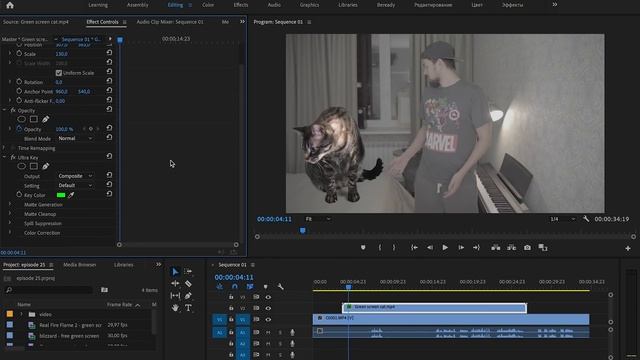
Task: Switch to Color workspace
Action: (208, 5)
